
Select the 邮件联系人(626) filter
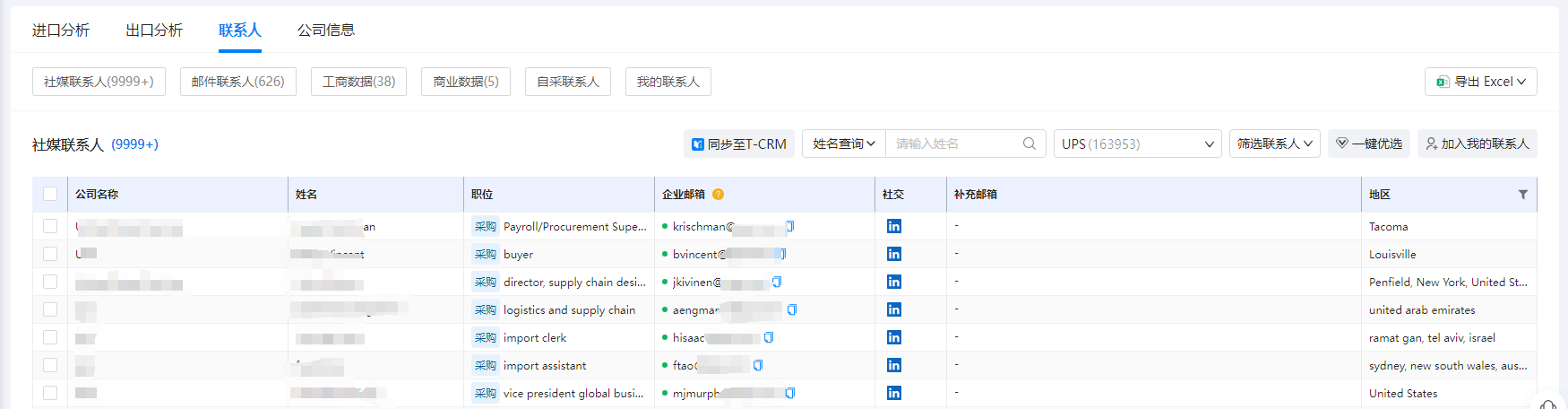pos(237,82)
